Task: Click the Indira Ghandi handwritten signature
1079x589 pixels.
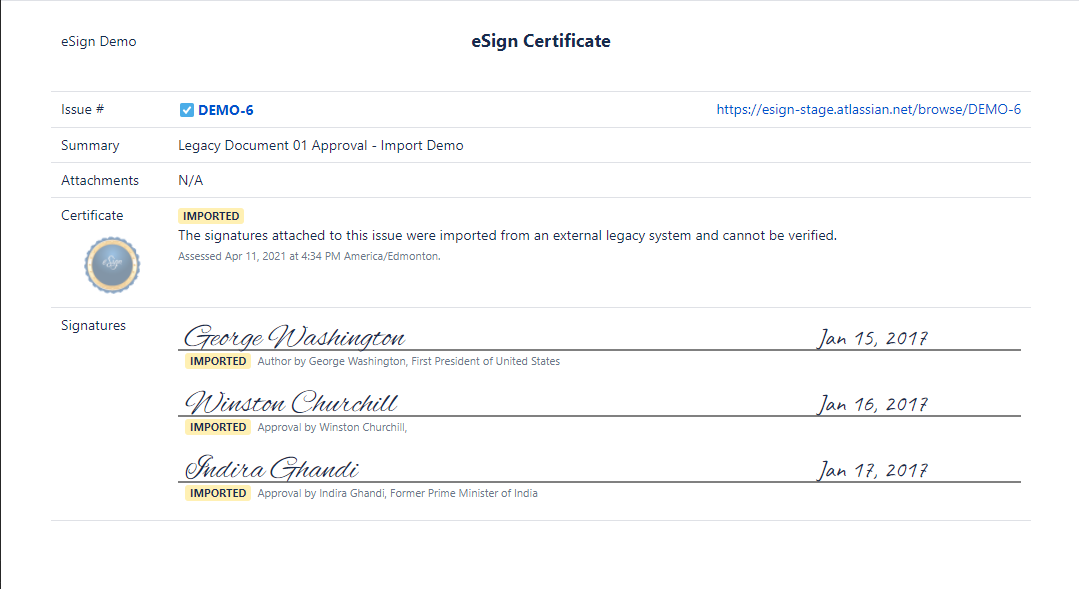Action: click(272, 469)
